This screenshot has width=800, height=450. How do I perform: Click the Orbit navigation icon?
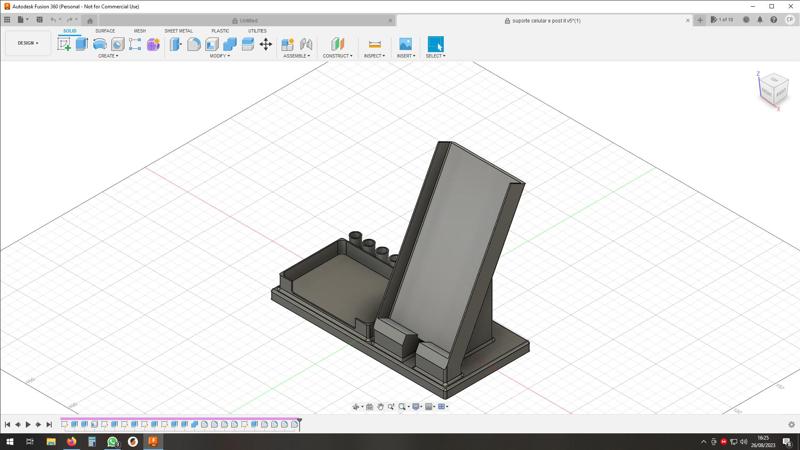357,407
